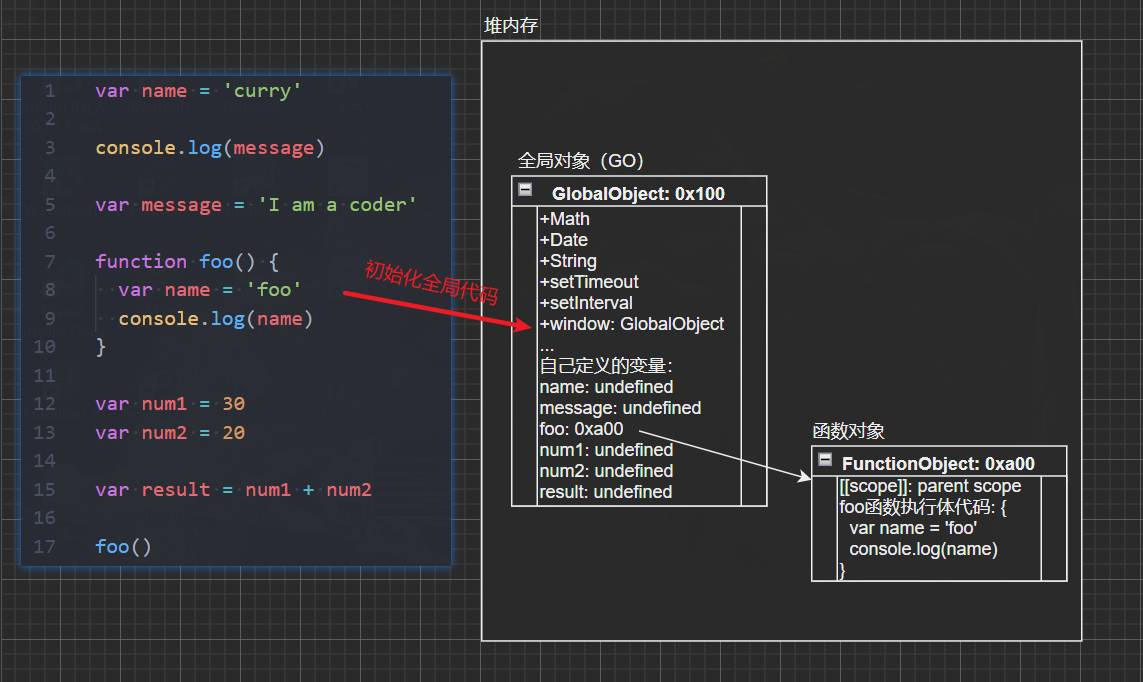This screenshot has height=682, width=1143.
Task: Select the 全局对象（GO）label
Action: tap(581, 160)
